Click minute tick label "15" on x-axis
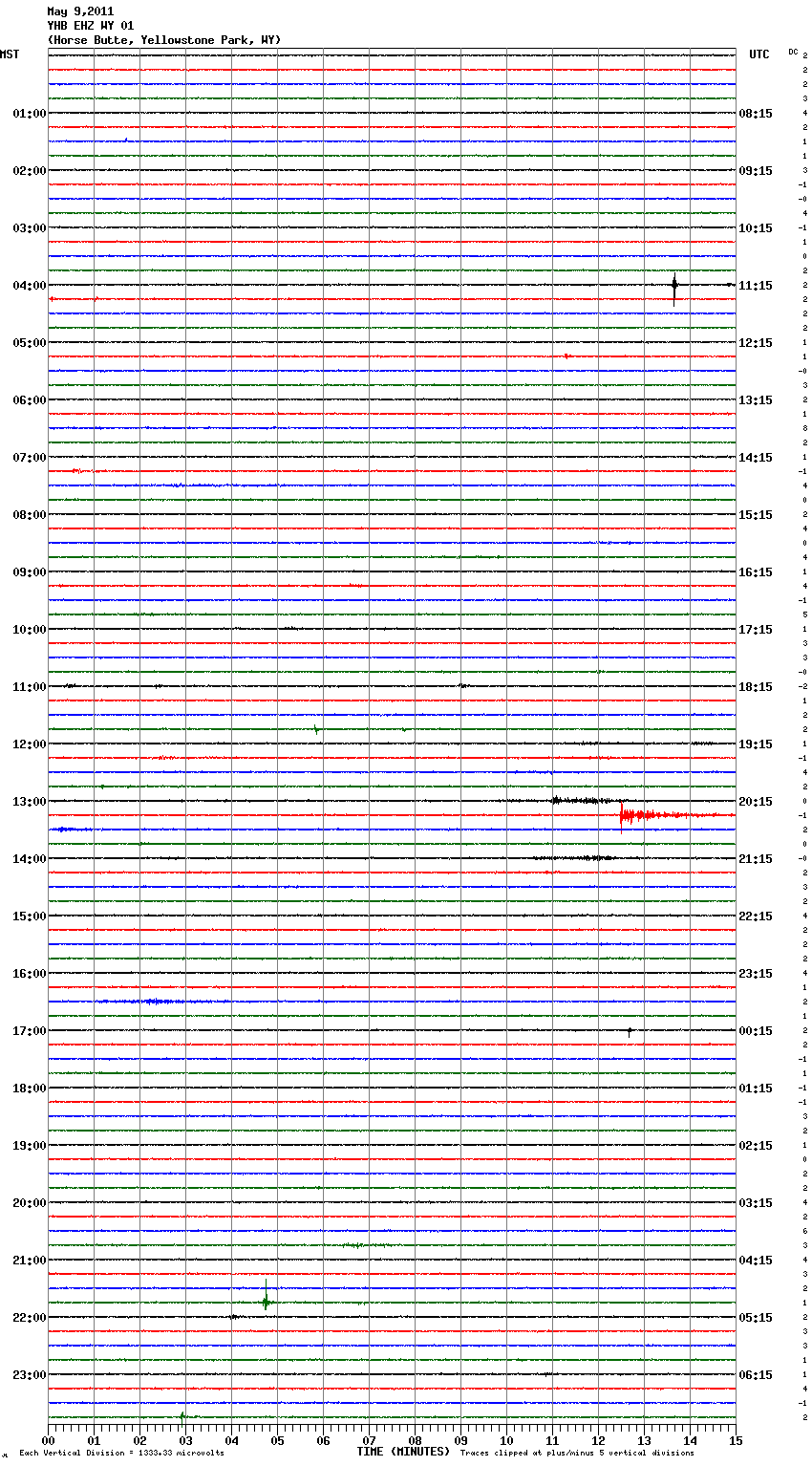Viewport: 812px width, 1466px height. 736,1440
